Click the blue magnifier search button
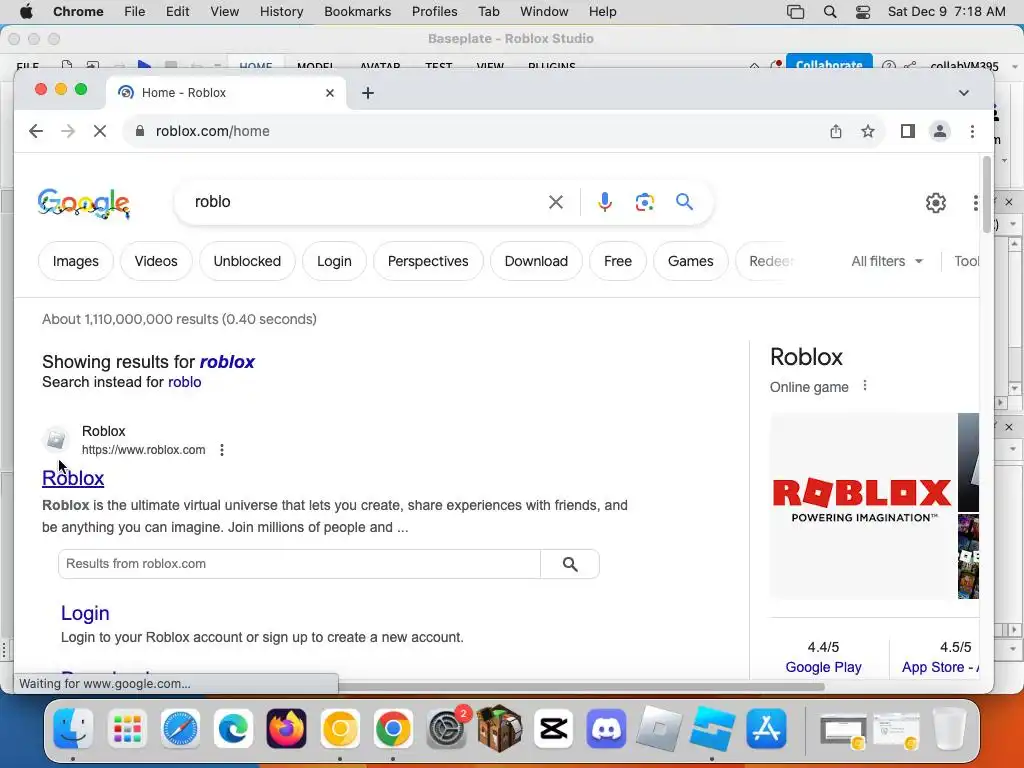 click(x=684, y=202)
